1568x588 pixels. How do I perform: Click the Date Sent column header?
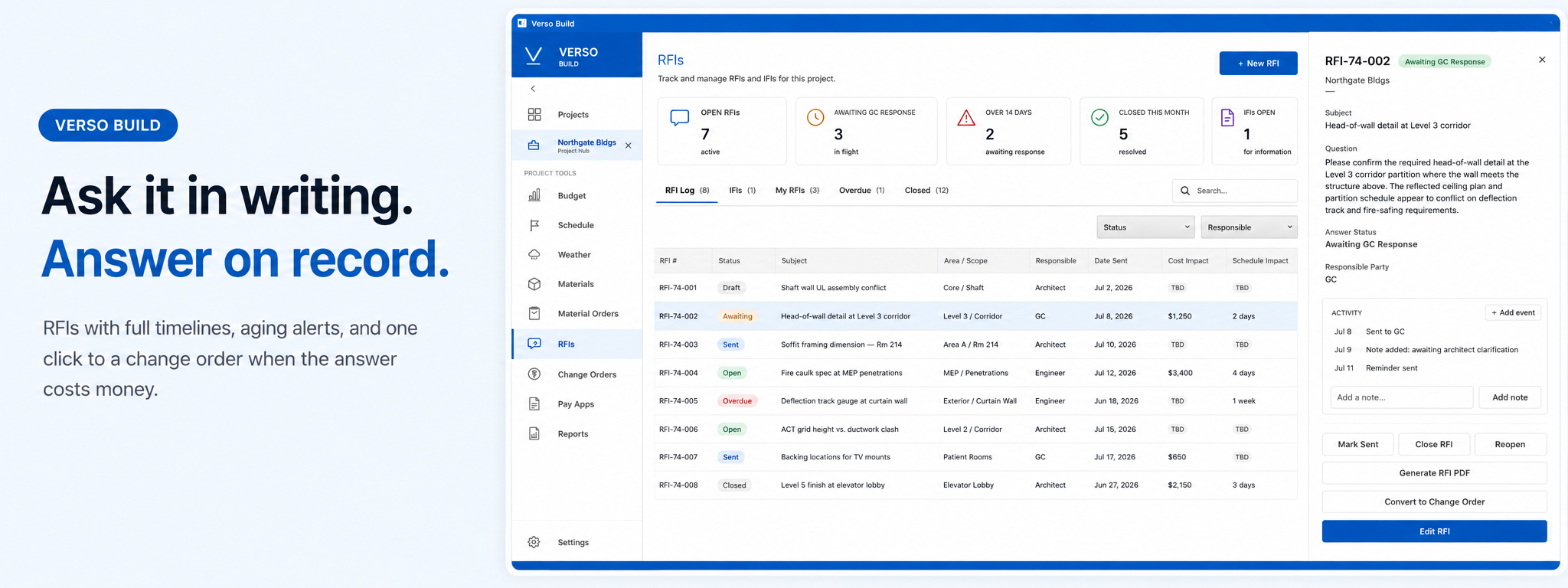point(1110,261)
